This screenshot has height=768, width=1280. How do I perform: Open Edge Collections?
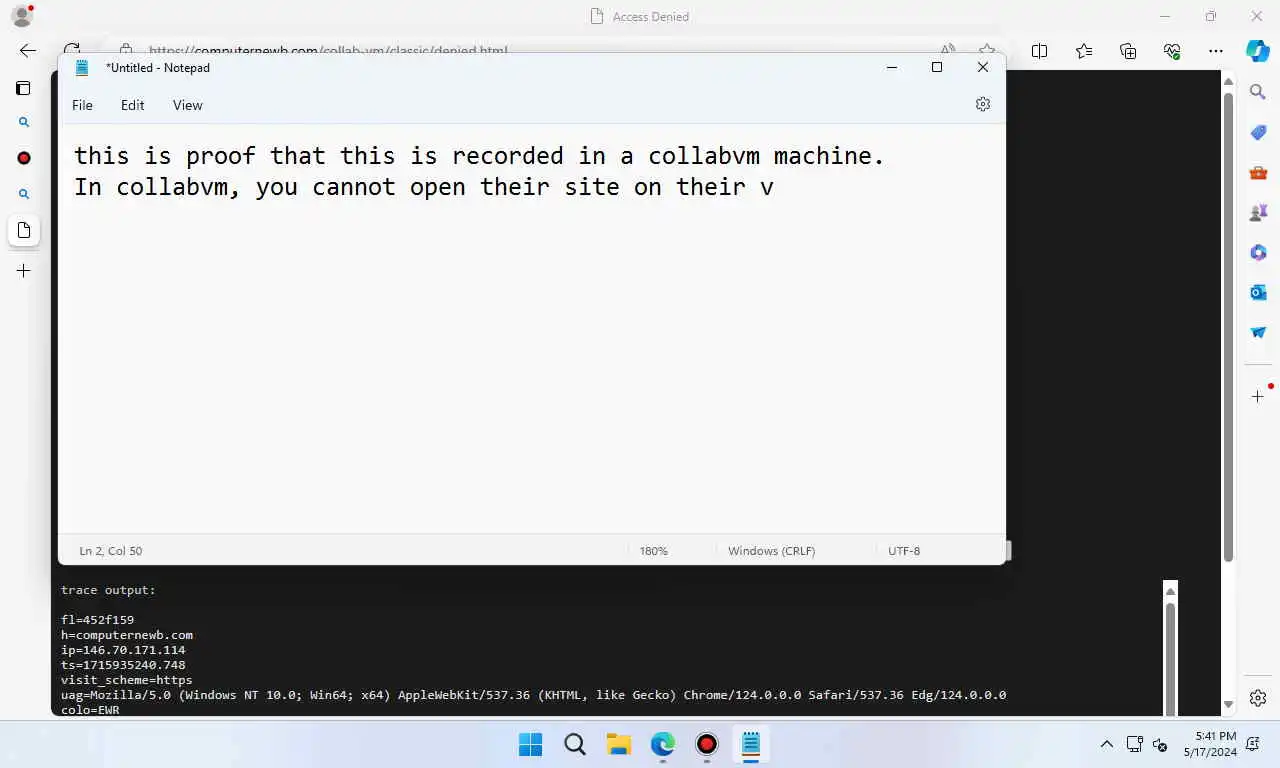click(1128, 51)
